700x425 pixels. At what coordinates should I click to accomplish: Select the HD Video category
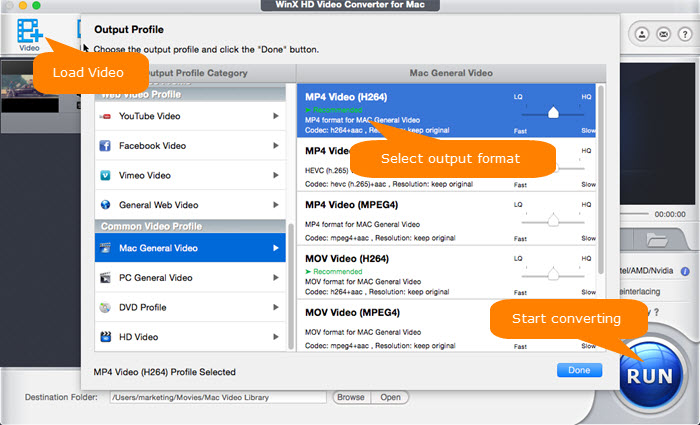click(x=190, y=337)
